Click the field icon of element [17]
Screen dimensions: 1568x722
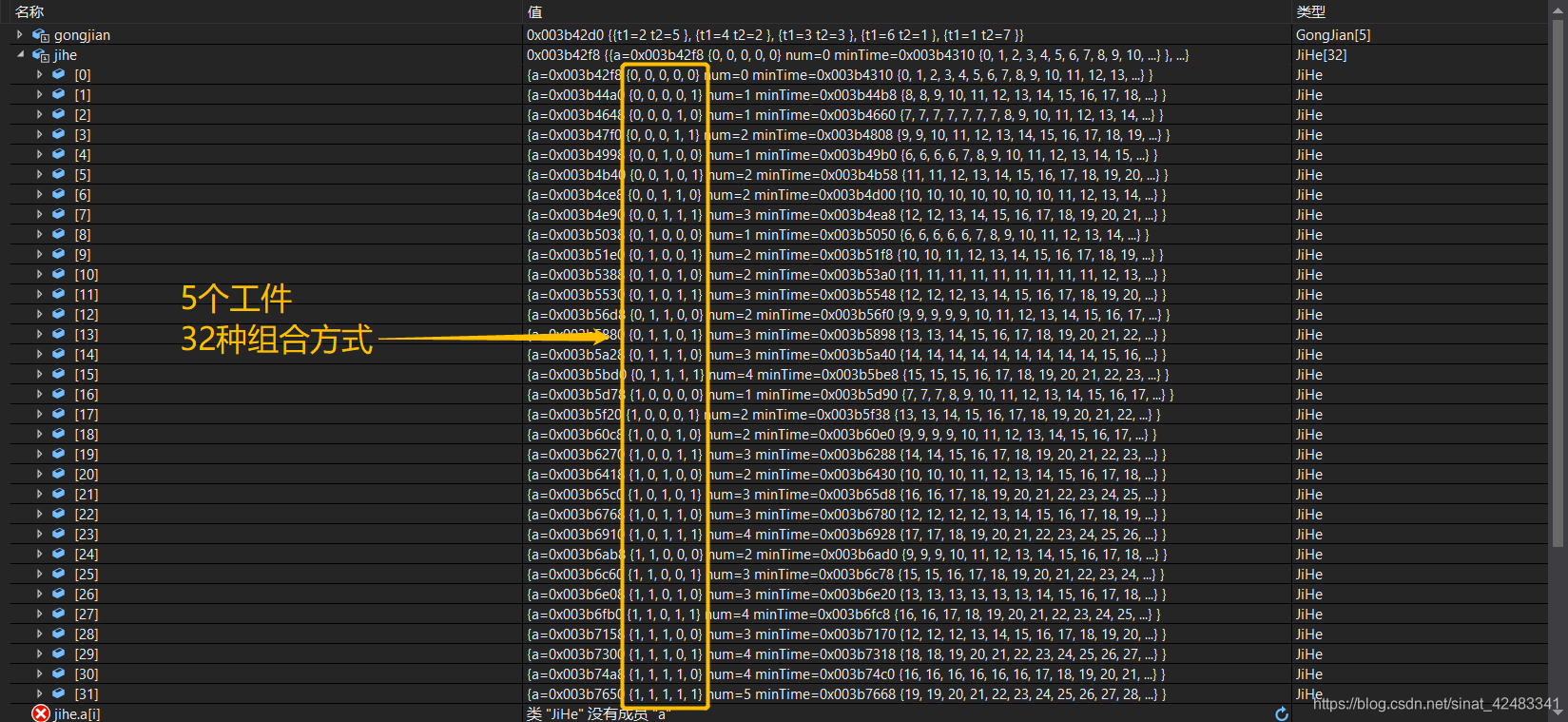click(x=59, y=414)
